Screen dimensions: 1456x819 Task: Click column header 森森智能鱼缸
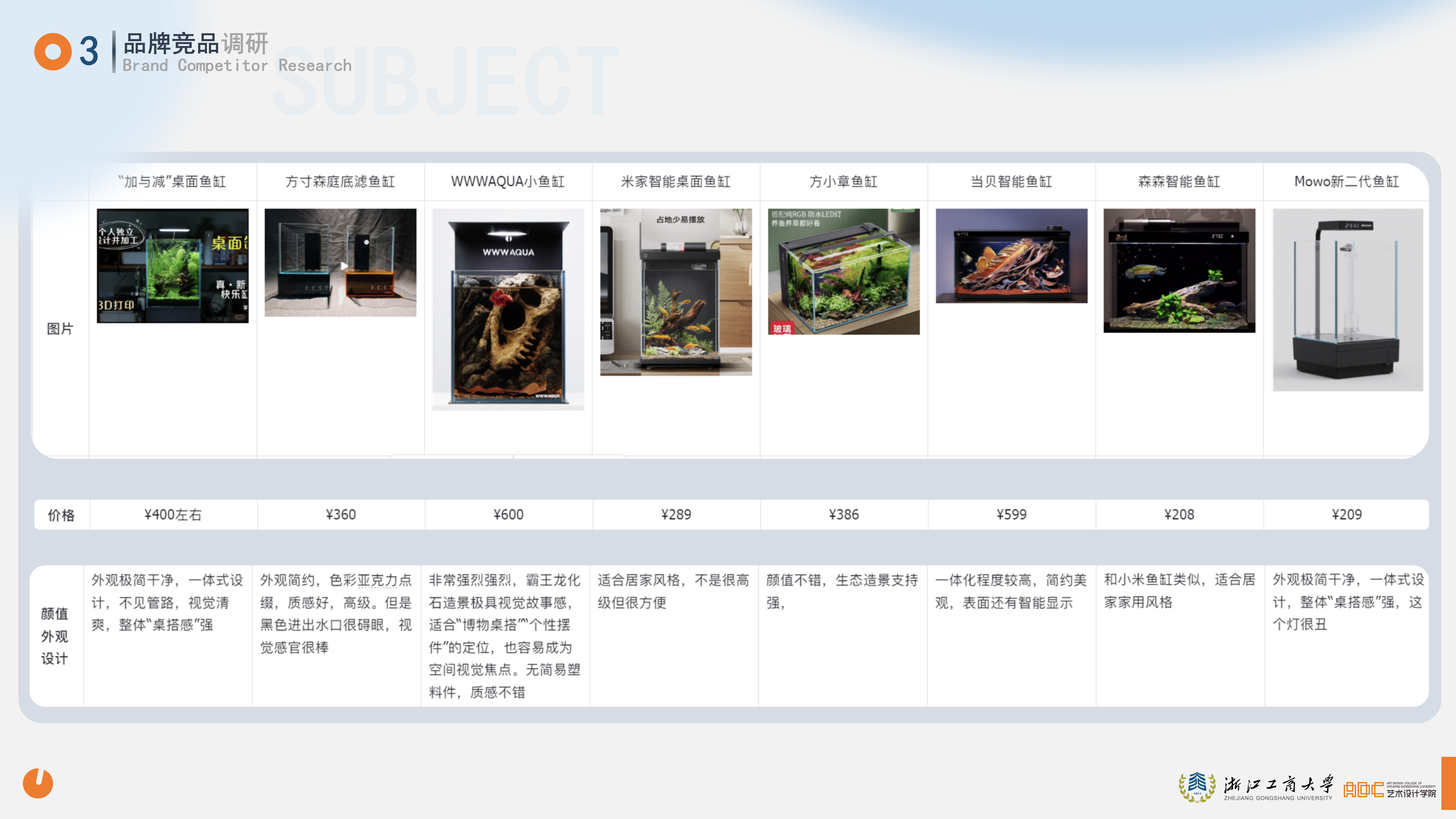click(1179, 182)
